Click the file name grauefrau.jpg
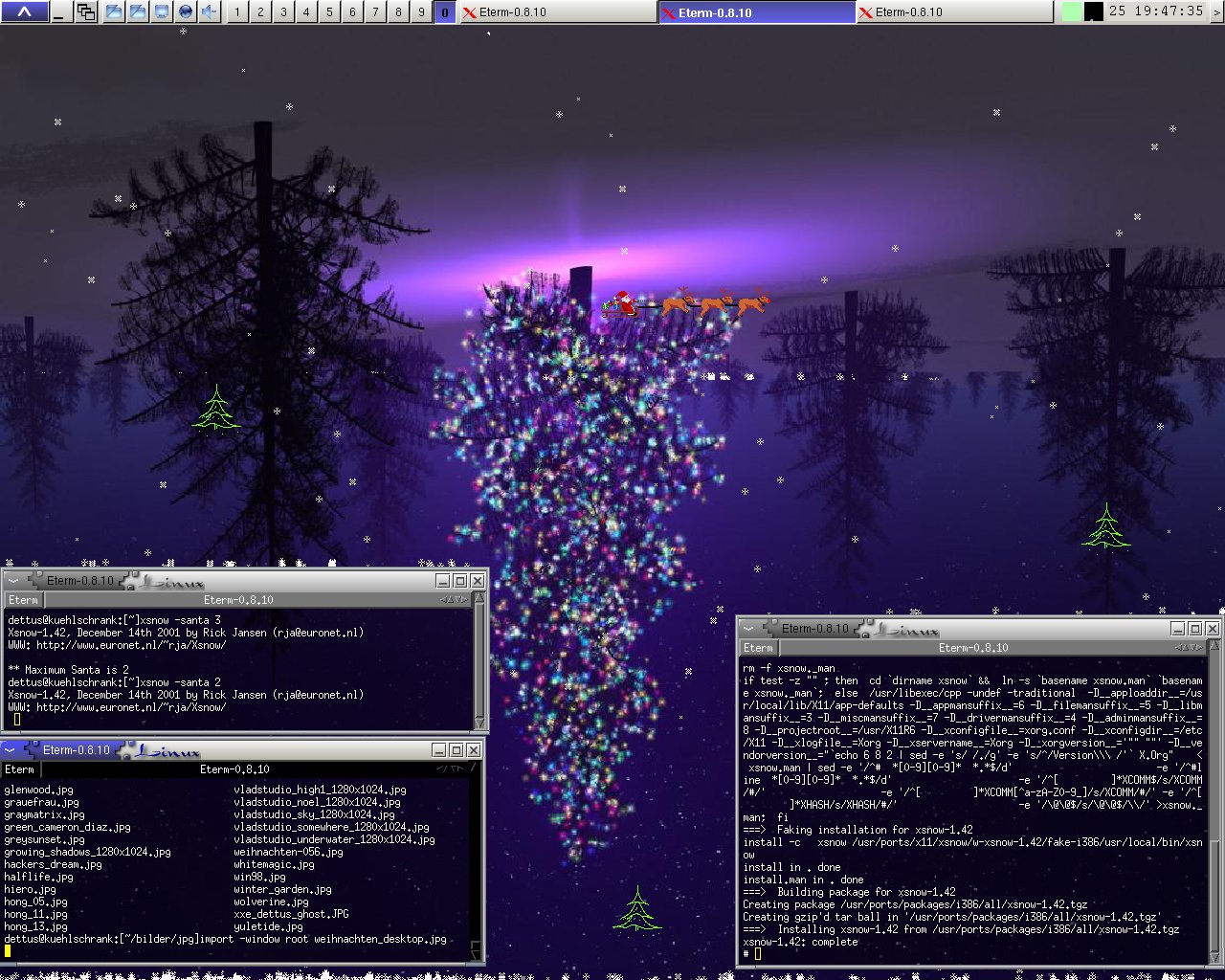 (x=41, y=802)
